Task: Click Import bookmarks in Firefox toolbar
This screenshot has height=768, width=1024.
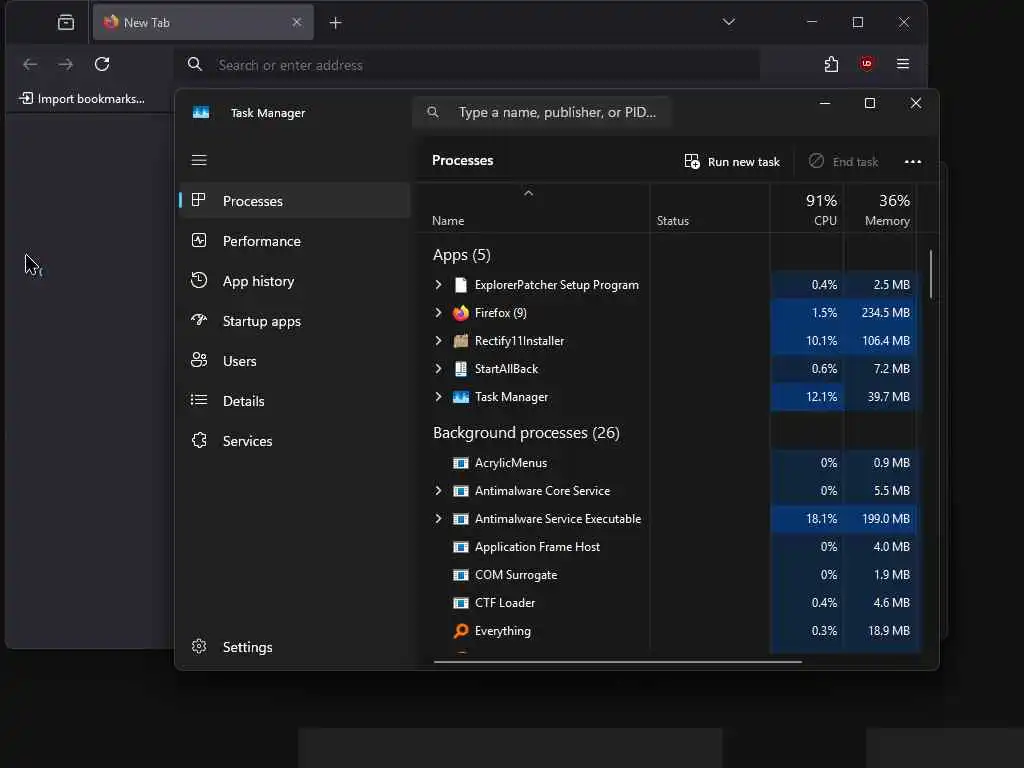Action: tap(82, 99)
